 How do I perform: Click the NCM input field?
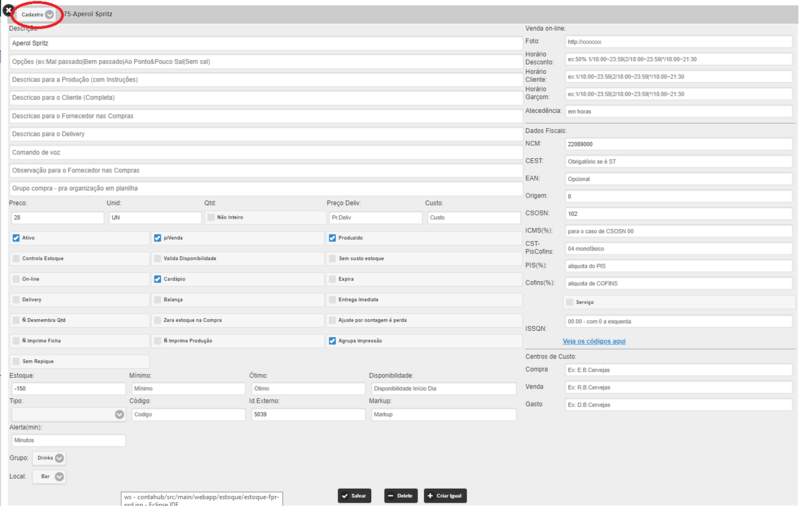pyautogui.click(x=679, y=144)
